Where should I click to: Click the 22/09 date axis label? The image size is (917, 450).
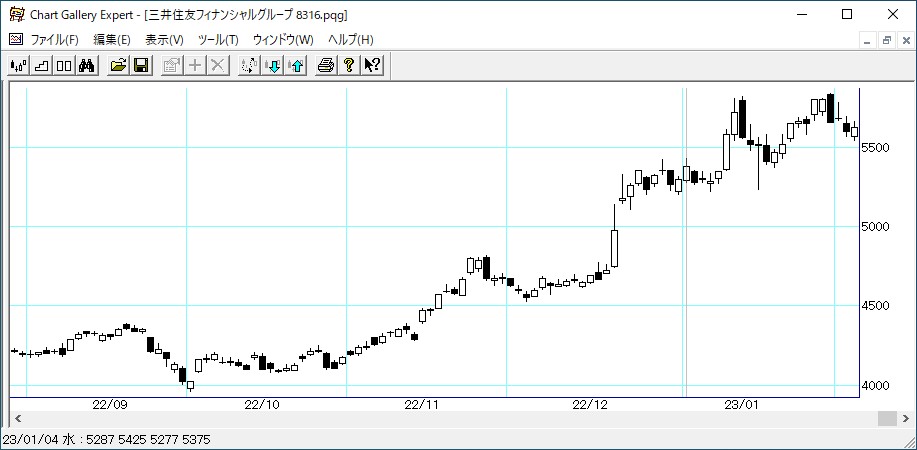point(109,404)
